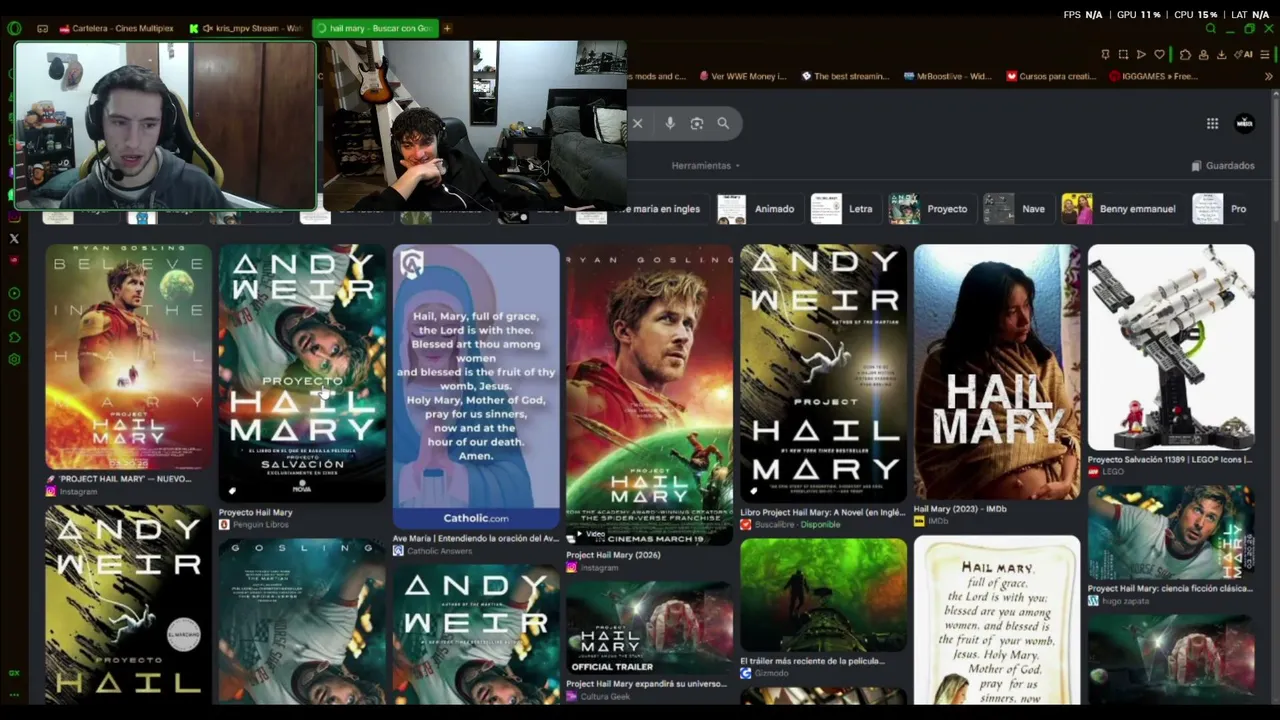The width and height of the screenshot is (1280, 720).
Task: Open sidebar extensions cube icon
Action: 14,337
